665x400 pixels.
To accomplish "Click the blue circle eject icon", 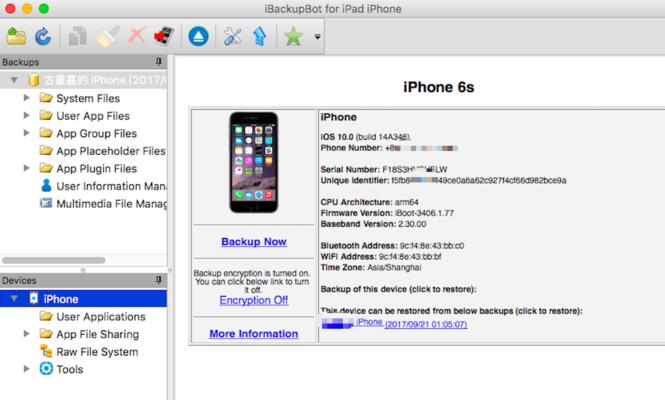I will coord(198,36).
